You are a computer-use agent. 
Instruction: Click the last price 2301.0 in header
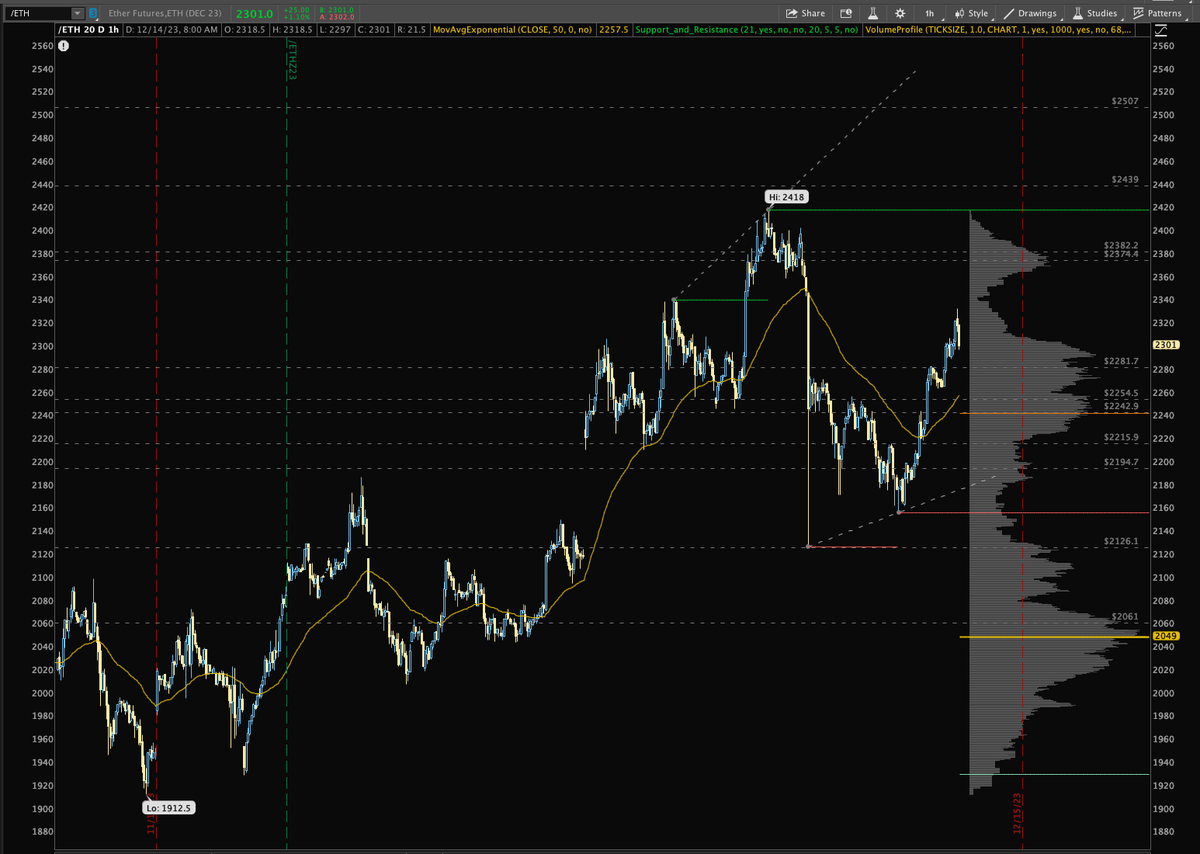[255, 13]
